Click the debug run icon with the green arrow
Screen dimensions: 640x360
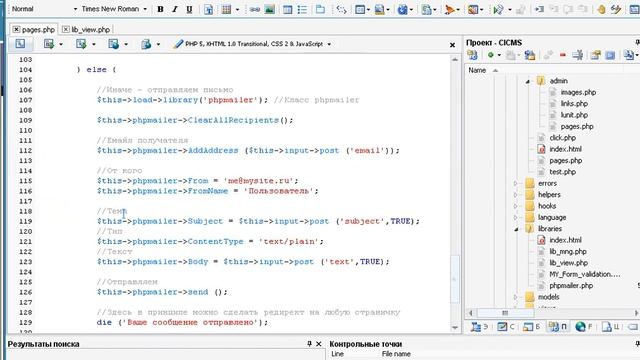click(498, 9)
